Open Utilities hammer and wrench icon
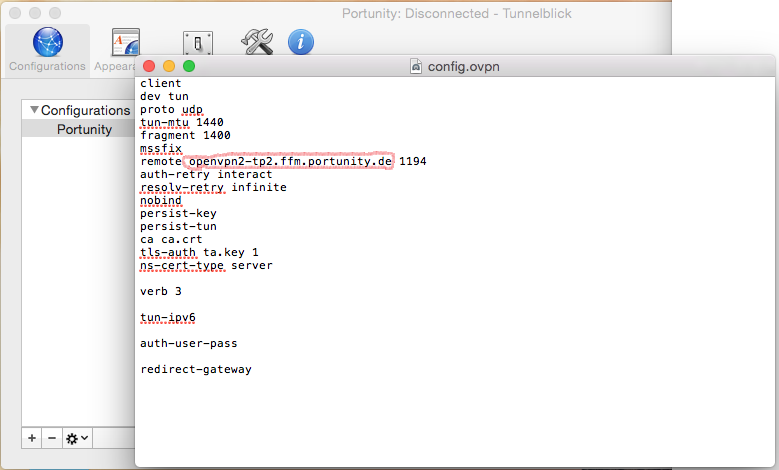Viewport: 779px width, 470px height. (x=257, y=41)
